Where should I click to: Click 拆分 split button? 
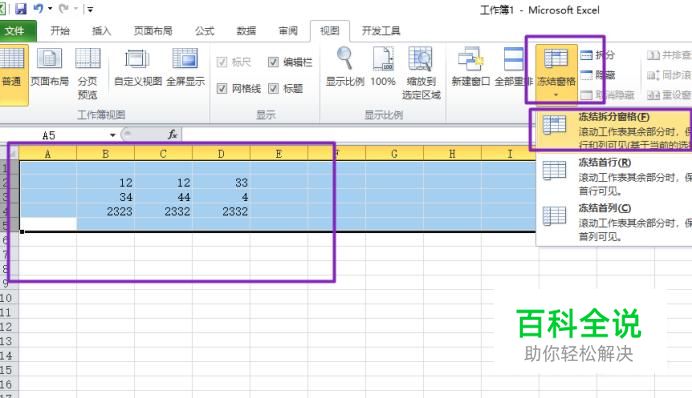[x=598, y=55]
